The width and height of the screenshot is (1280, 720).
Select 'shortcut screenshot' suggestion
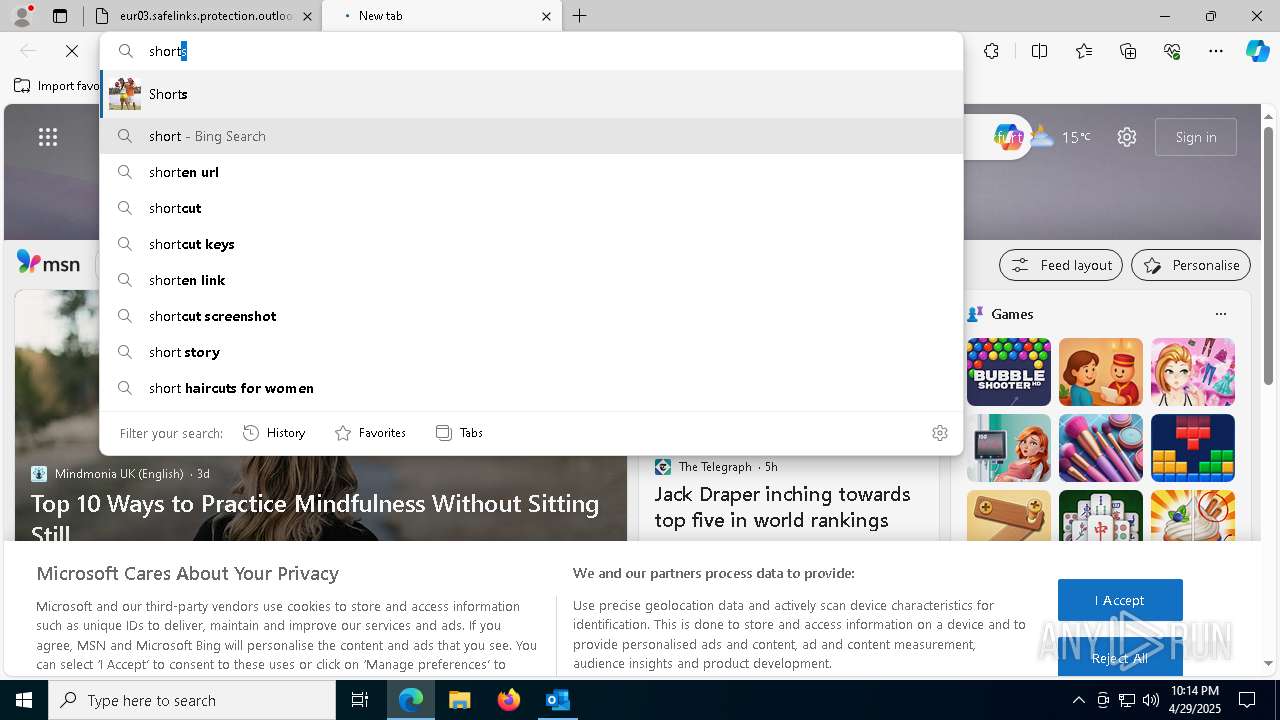[x=531, y=316]
